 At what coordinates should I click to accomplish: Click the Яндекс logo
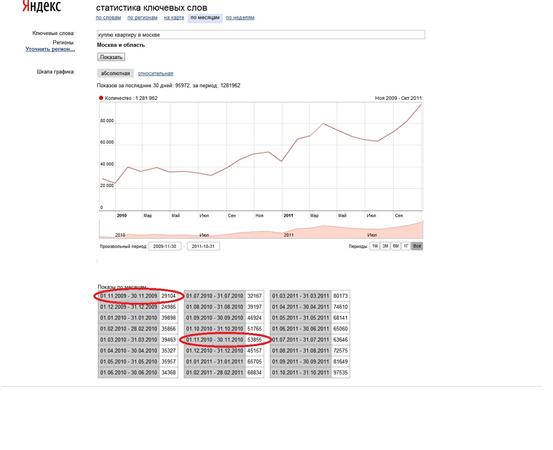[41, 6]
